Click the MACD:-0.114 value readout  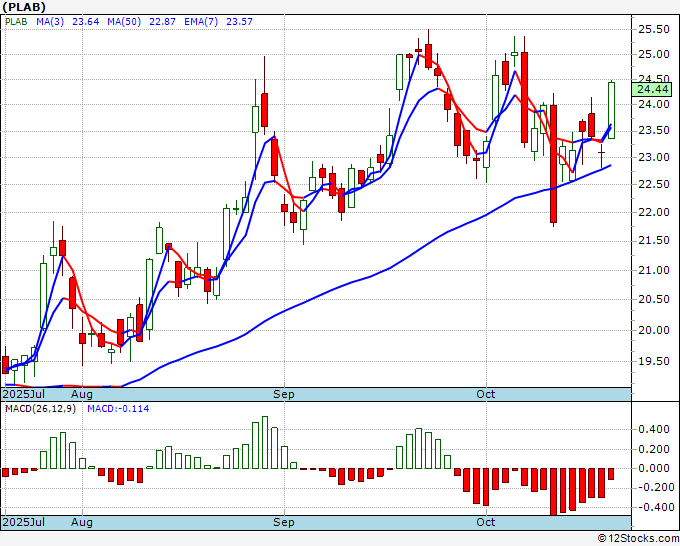click(x=118, y=409)
